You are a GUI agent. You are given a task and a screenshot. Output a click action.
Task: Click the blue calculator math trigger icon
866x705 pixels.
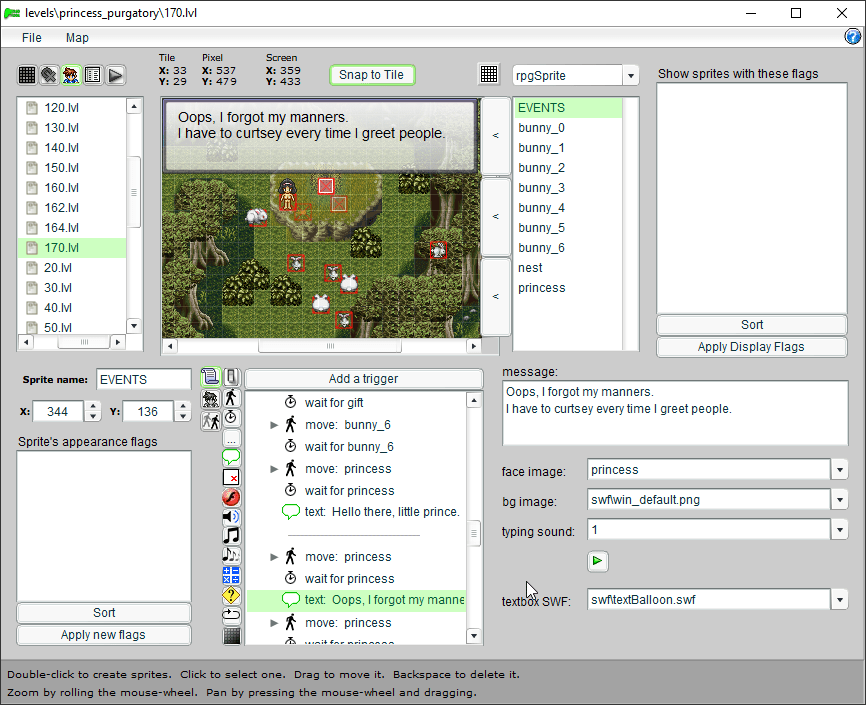point(231,575)
